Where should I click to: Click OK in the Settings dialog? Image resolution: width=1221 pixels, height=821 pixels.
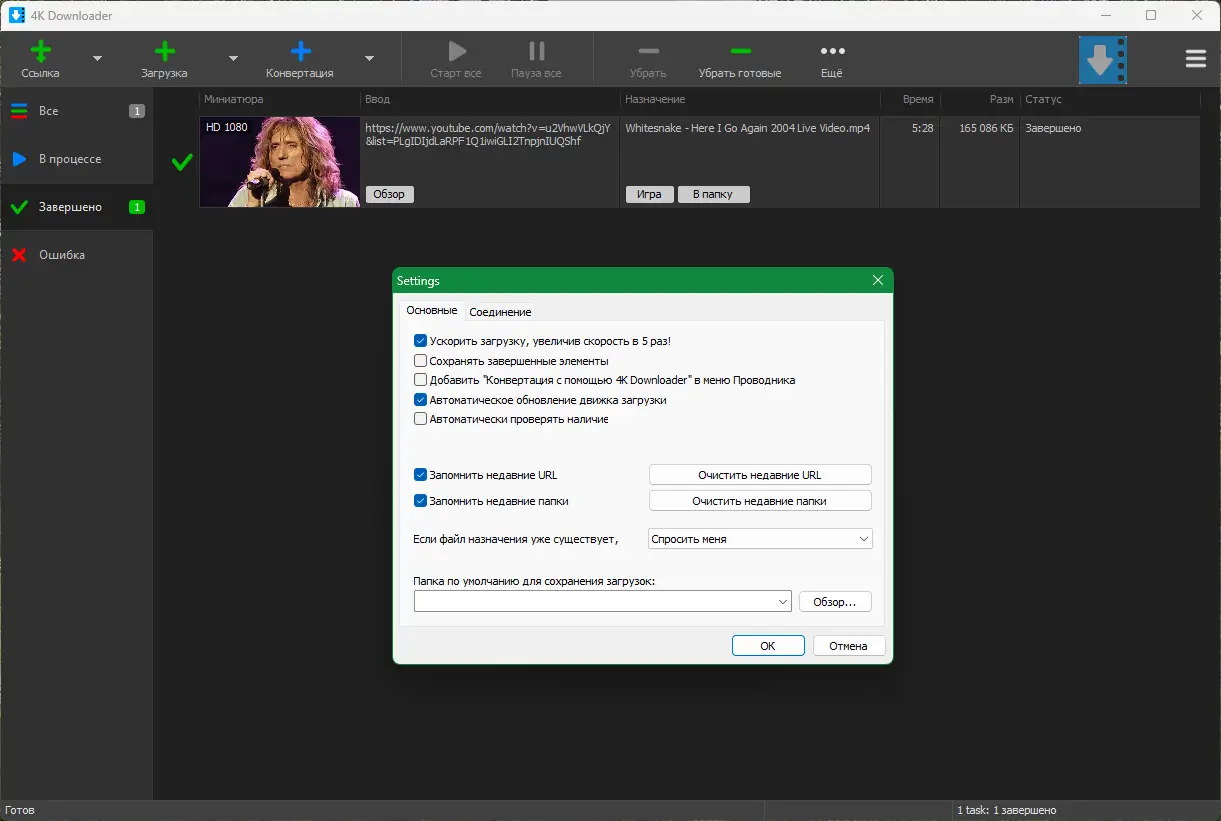768,646
